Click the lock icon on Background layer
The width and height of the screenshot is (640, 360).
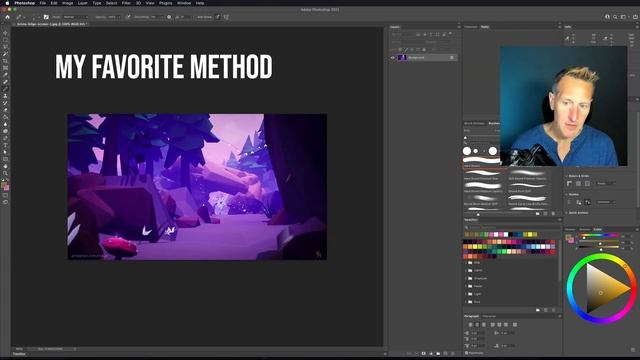[x=452, y=58]
